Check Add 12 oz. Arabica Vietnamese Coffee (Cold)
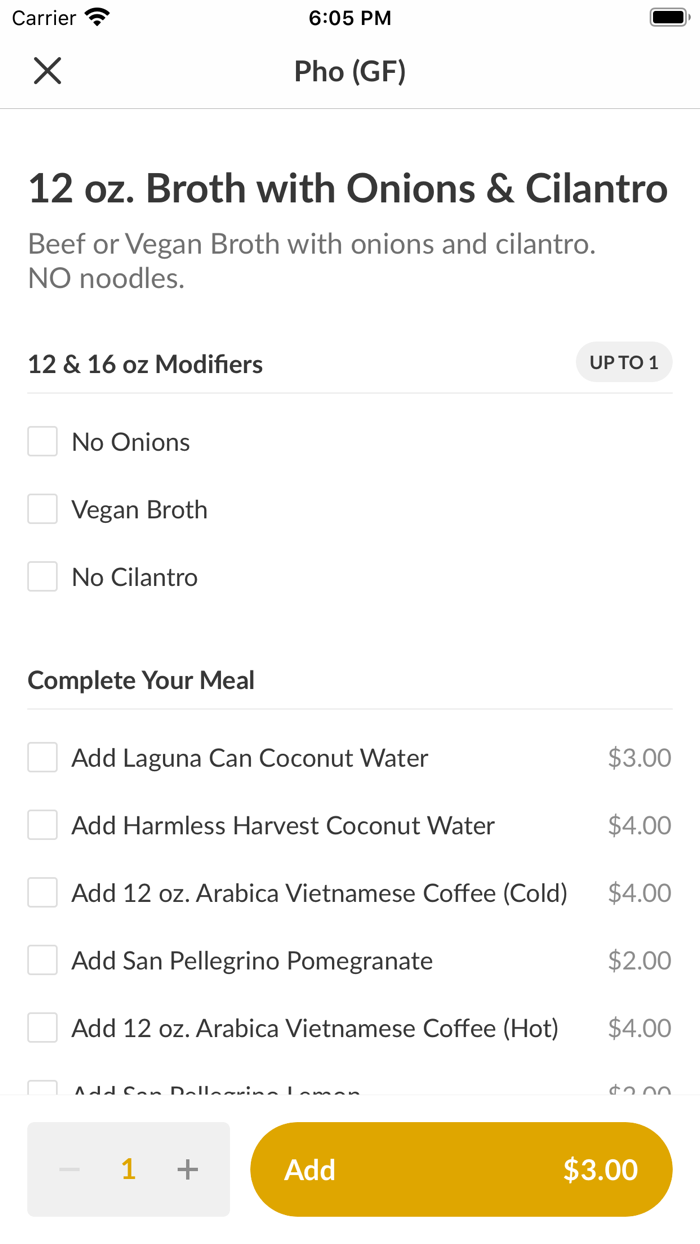 click(x=41, y=892)
